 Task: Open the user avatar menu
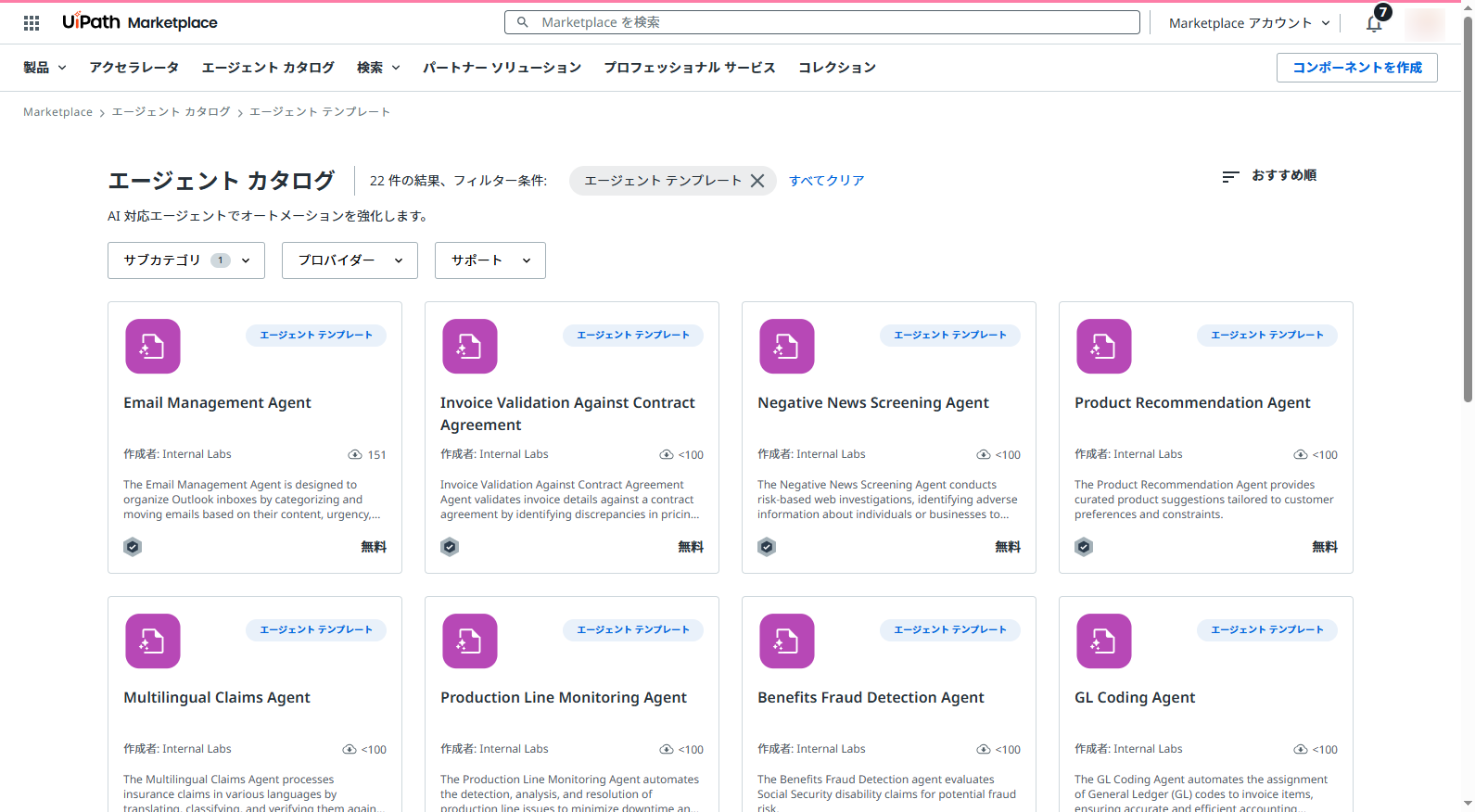tap(1424, 23)
